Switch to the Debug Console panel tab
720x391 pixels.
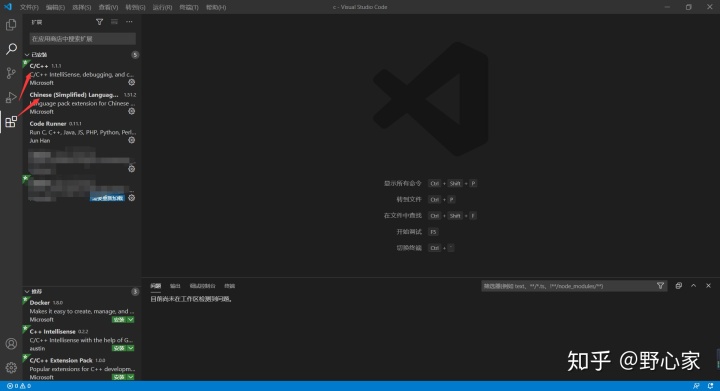point(202,286)
